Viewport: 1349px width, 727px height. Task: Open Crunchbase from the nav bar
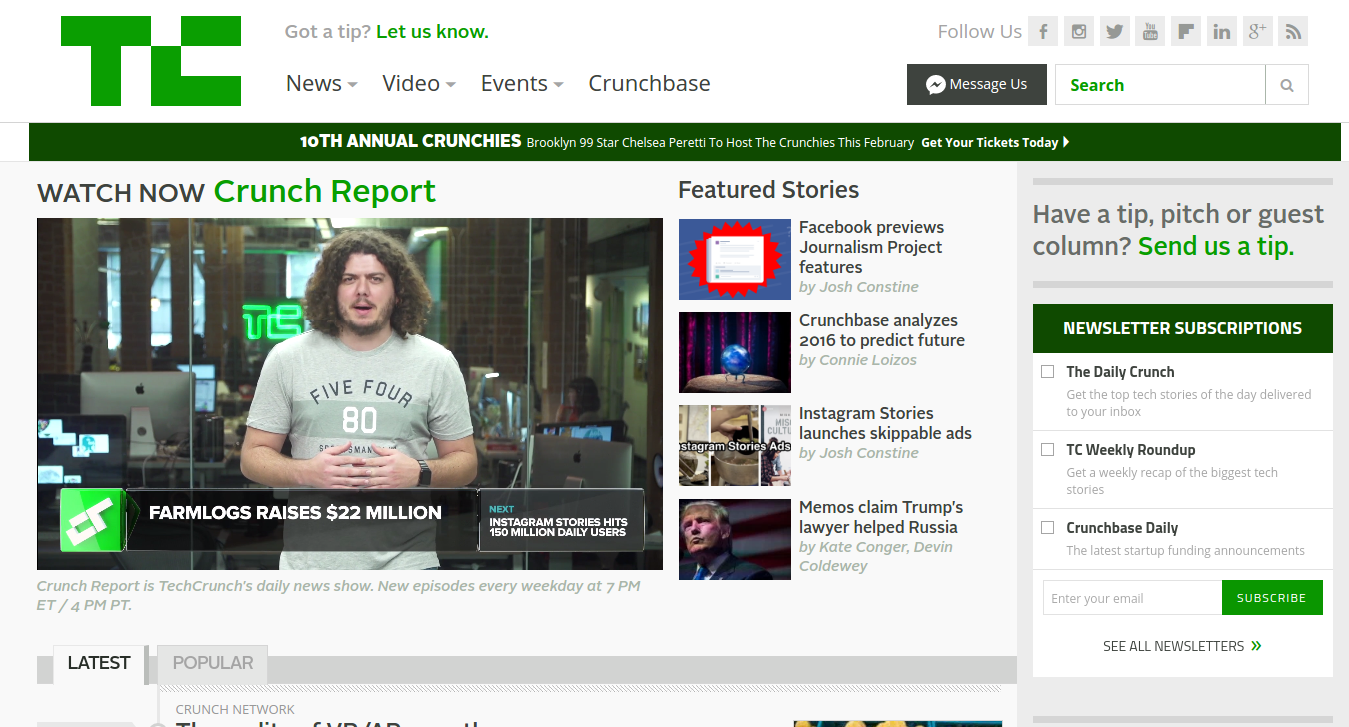click(x=649, y=84)
